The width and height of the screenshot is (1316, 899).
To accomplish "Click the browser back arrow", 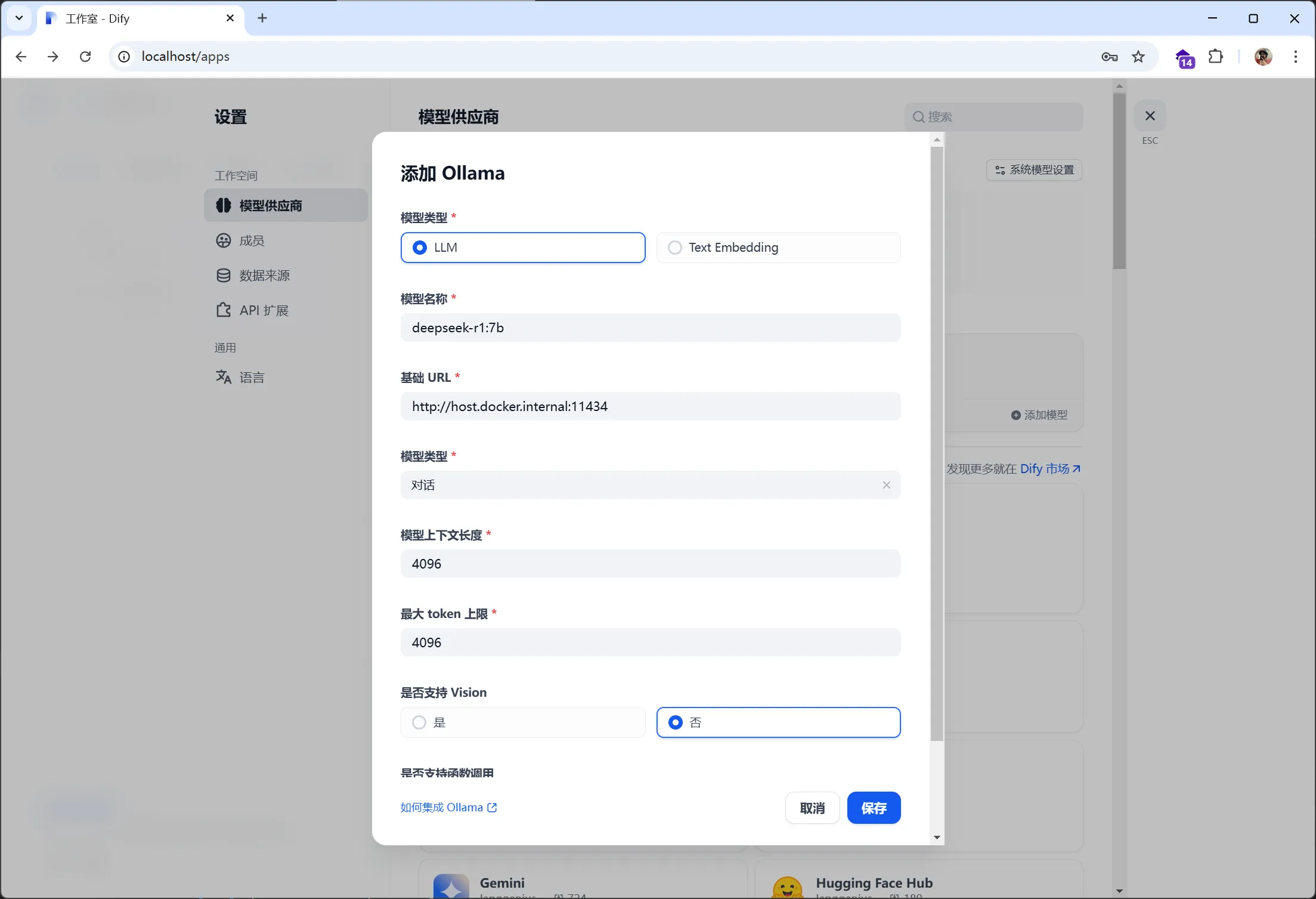I will click(21, 56).
